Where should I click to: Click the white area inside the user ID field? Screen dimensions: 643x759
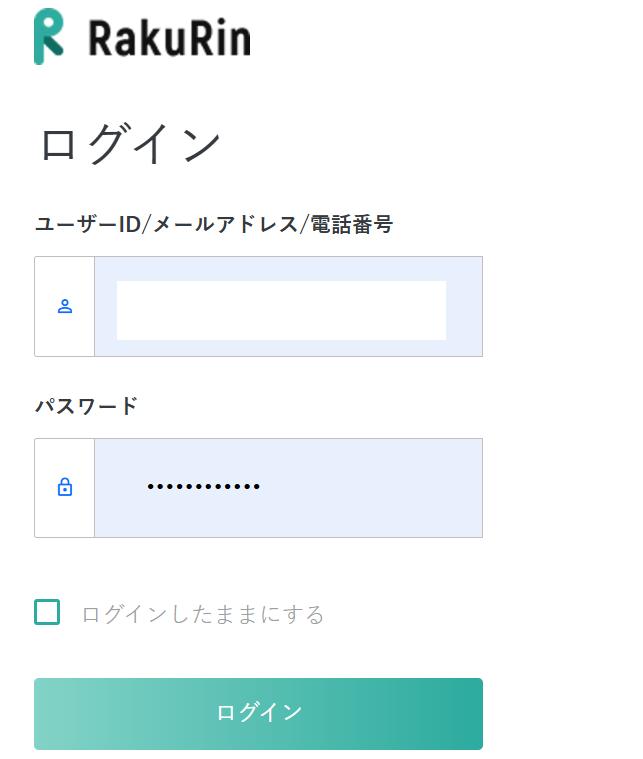click(x=281, y=310)
